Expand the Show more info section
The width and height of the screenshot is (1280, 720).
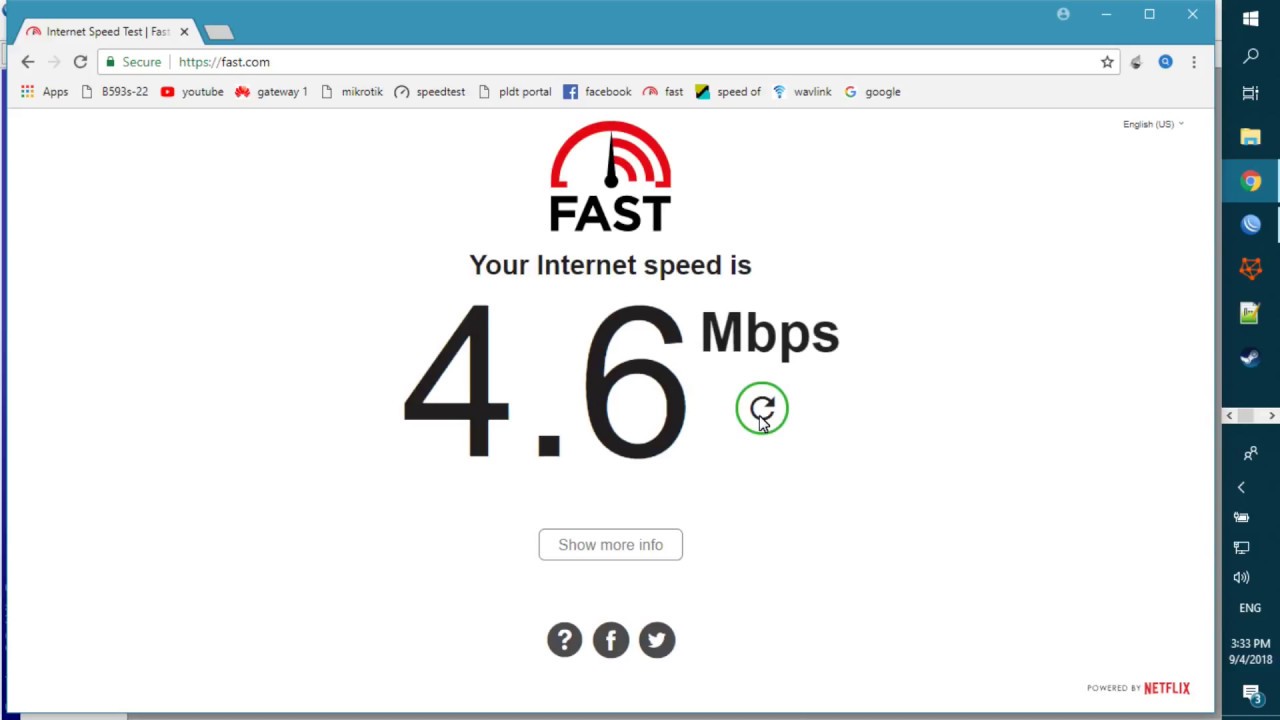611,545
